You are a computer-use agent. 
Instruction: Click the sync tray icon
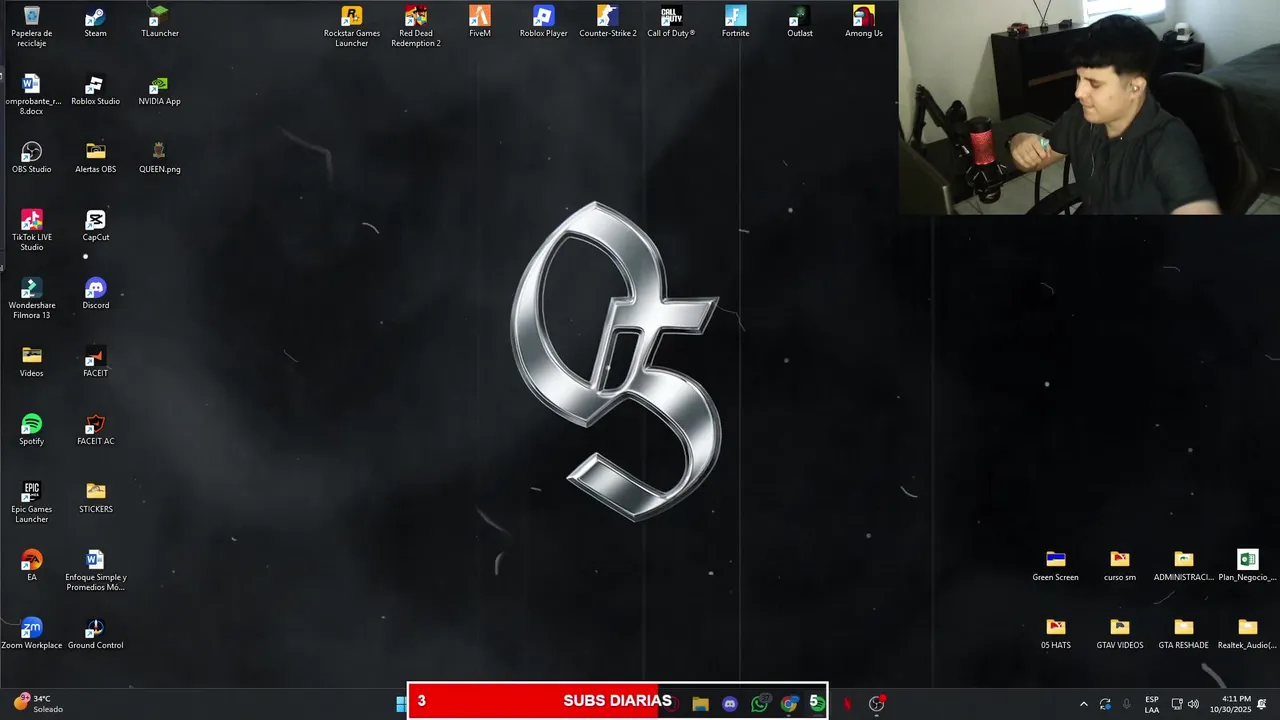pyautogui.click(x=1105, y=704)
